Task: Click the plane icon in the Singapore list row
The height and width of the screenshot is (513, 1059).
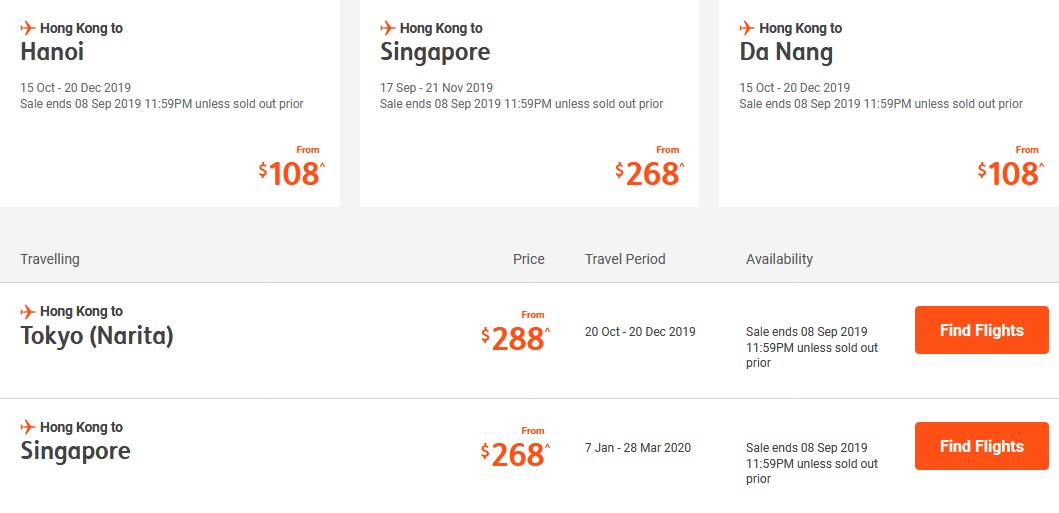Action: [28, 427]
